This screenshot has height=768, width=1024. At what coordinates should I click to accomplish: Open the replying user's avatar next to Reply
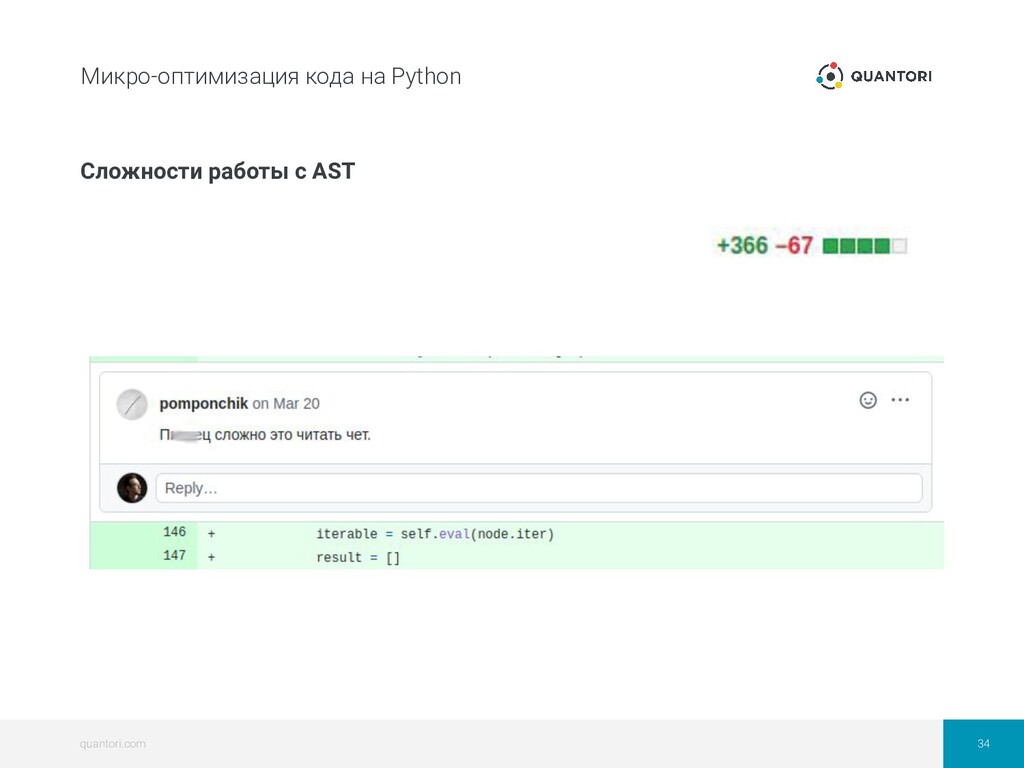tap(132, 488)
